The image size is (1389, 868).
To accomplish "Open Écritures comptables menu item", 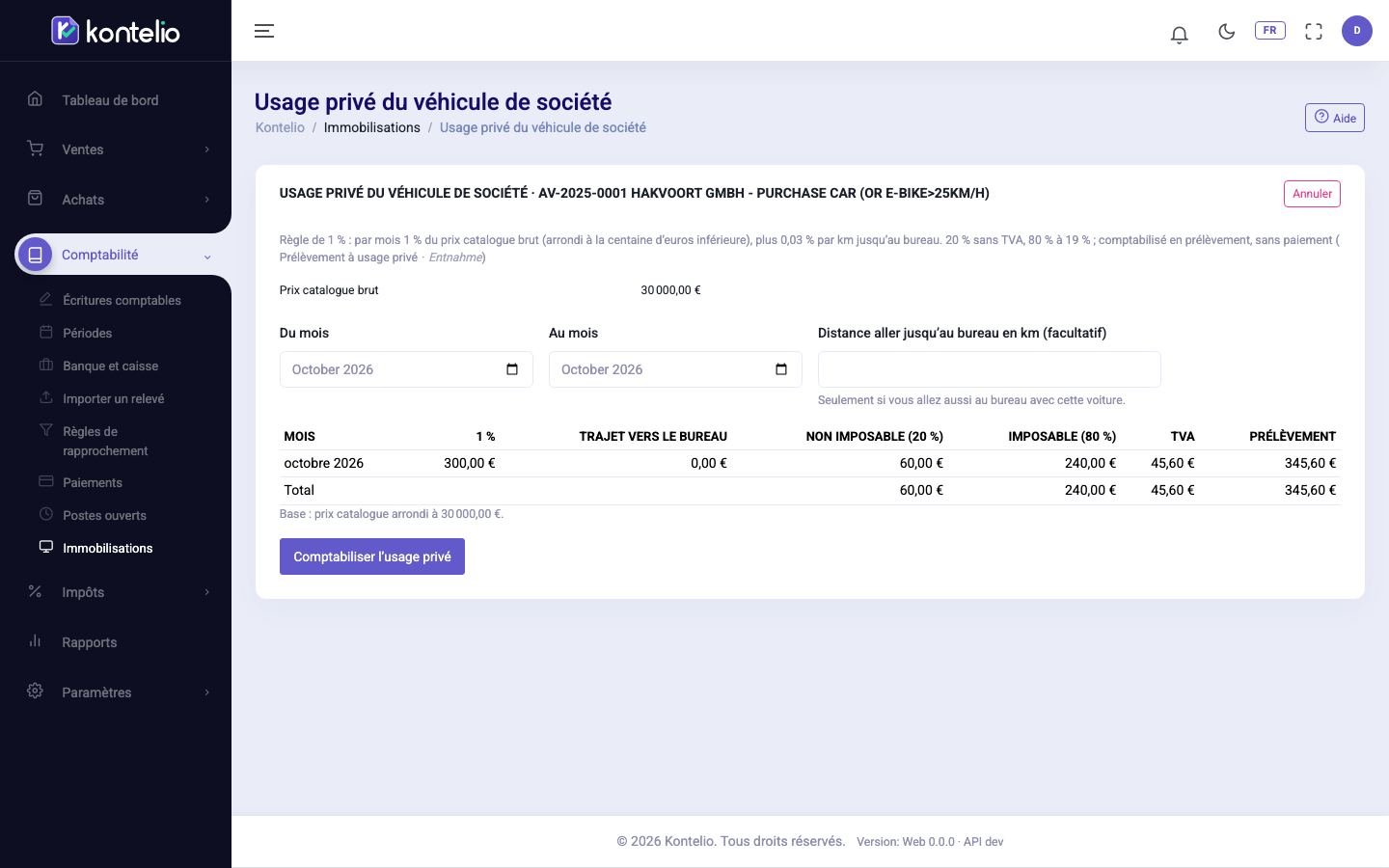I will click(122, 300).
